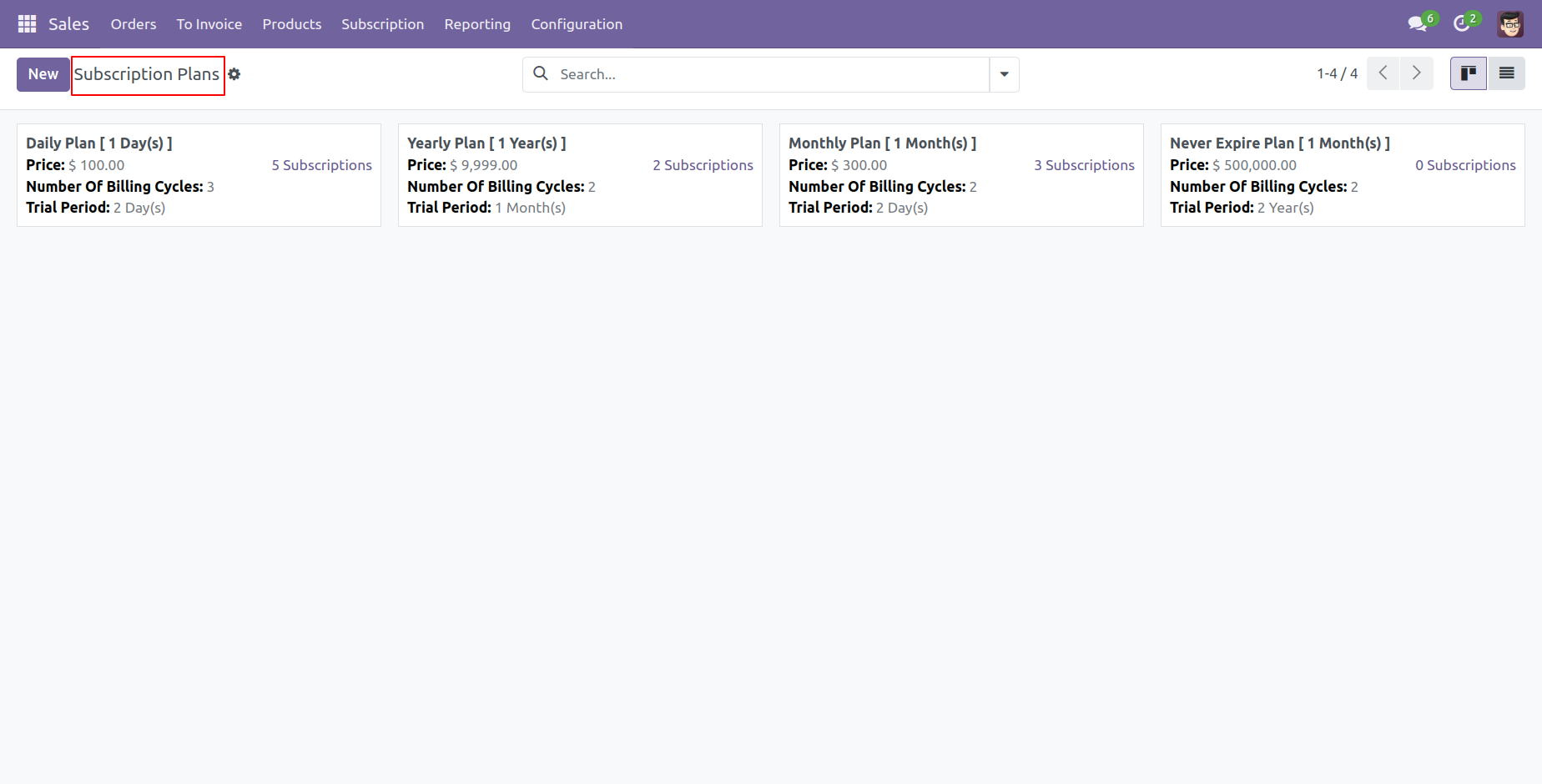Image resolution: width=1542 pixels, height=784 pixels.
Task: View the 3 Subscriptions link
Action: 1085,165
